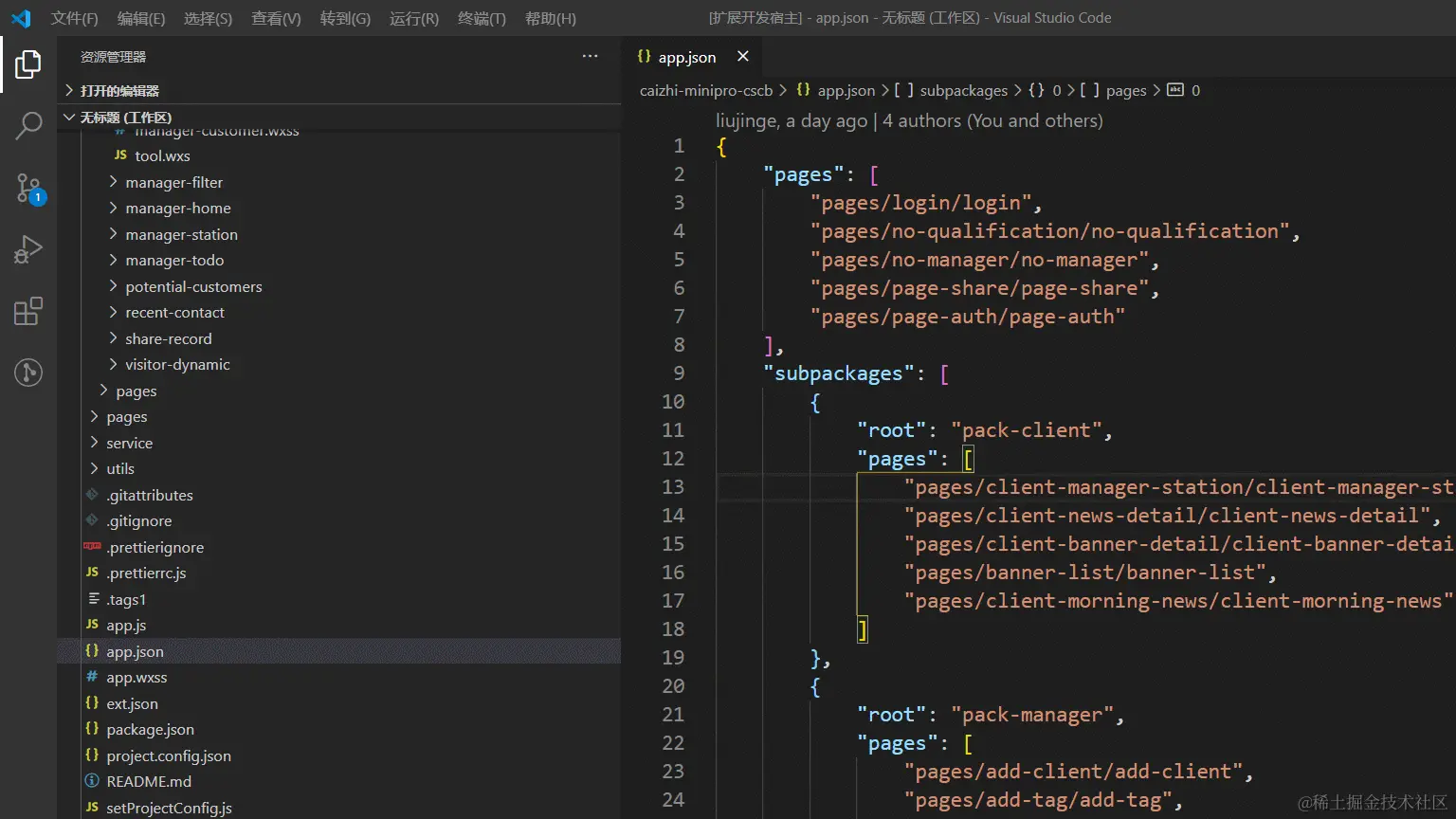Click "pages/login/login" string on line 3
The height and width of the screenshot is (819, 1456).
[925, 202]
